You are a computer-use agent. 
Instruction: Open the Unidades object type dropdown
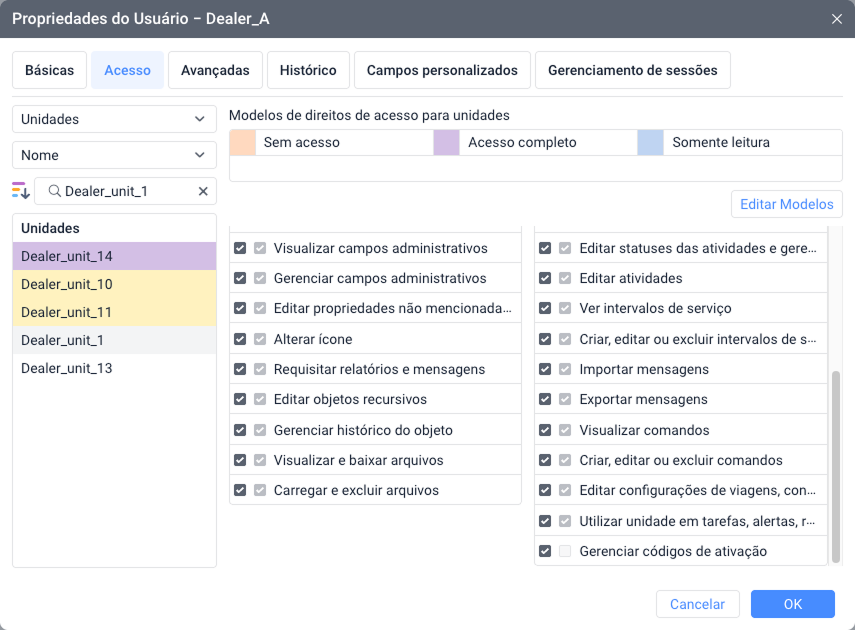pos(114,119)
